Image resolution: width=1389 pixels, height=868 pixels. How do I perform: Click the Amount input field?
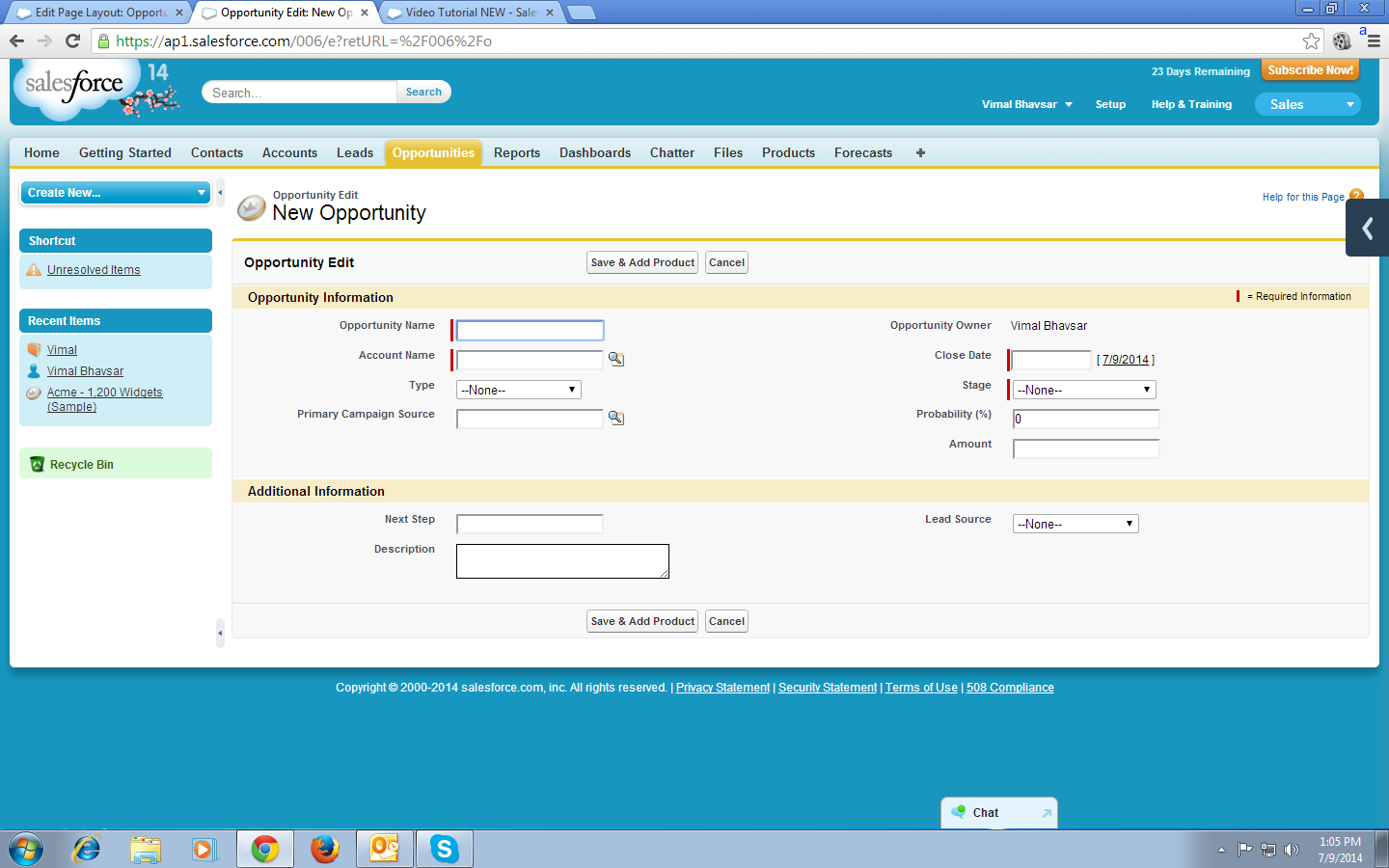pyautogui.click(x=1086, y=448)
